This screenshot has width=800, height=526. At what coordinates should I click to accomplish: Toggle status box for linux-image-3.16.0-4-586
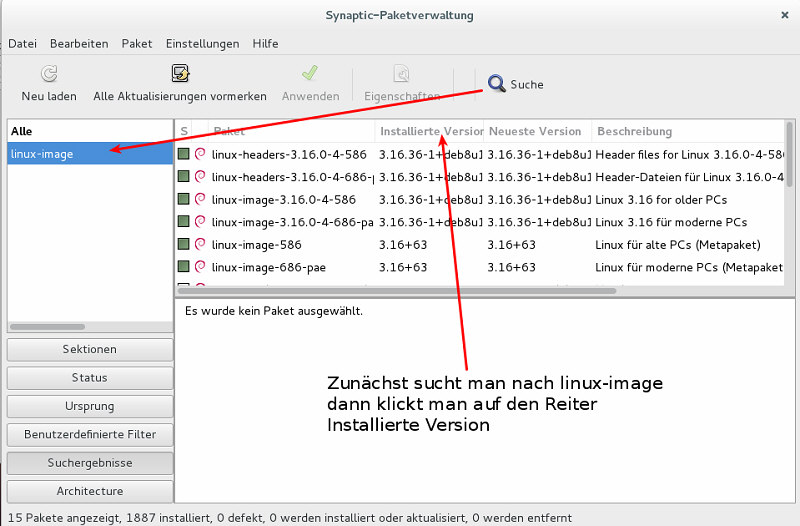tap(184, 199)
